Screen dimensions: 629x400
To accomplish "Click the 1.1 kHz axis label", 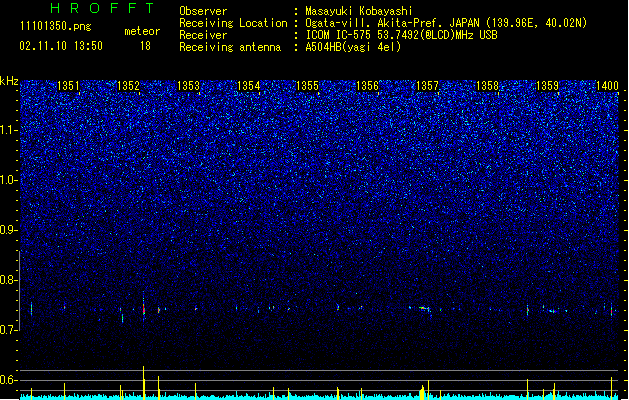I will click(9, 130).
